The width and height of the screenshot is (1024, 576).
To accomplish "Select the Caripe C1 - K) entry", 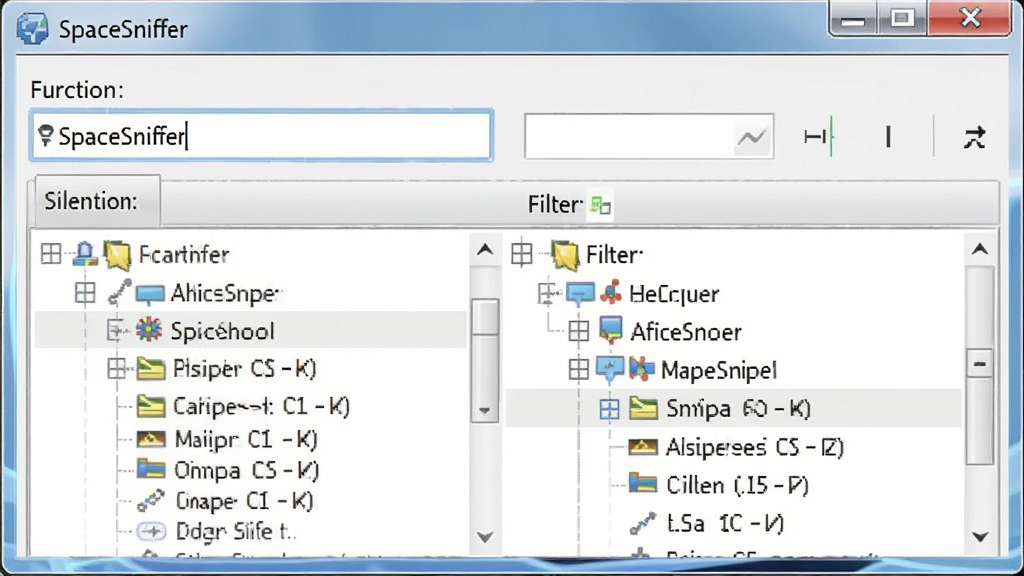I will [x=261, y=406].
